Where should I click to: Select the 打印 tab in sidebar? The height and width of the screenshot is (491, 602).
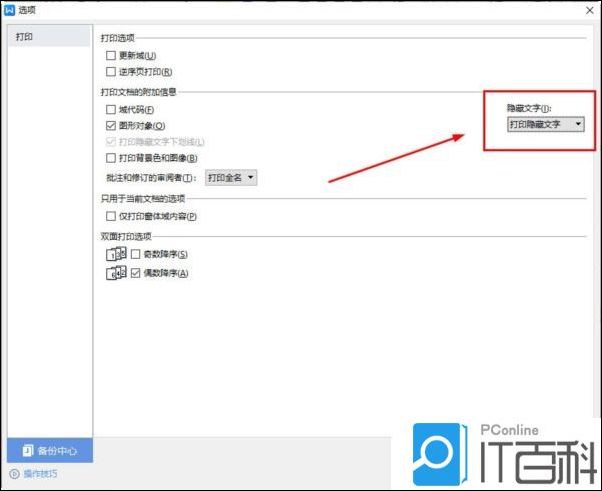tap(49, 36)
